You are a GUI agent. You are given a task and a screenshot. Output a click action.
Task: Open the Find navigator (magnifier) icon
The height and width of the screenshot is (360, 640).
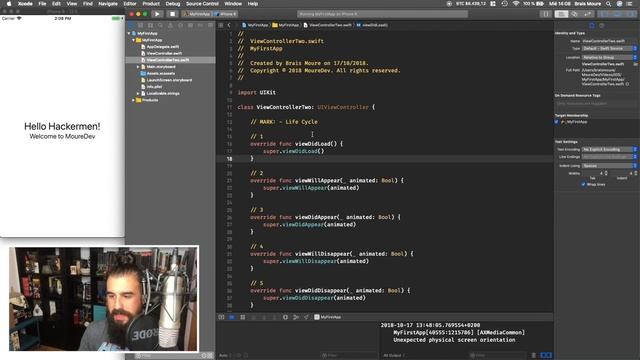[x=160, y=25]
